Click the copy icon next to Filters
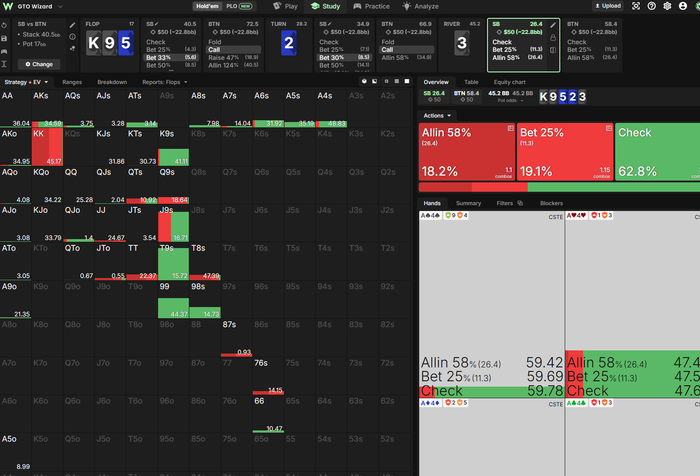This screenshot has width=700, height=476. point(520,203)
